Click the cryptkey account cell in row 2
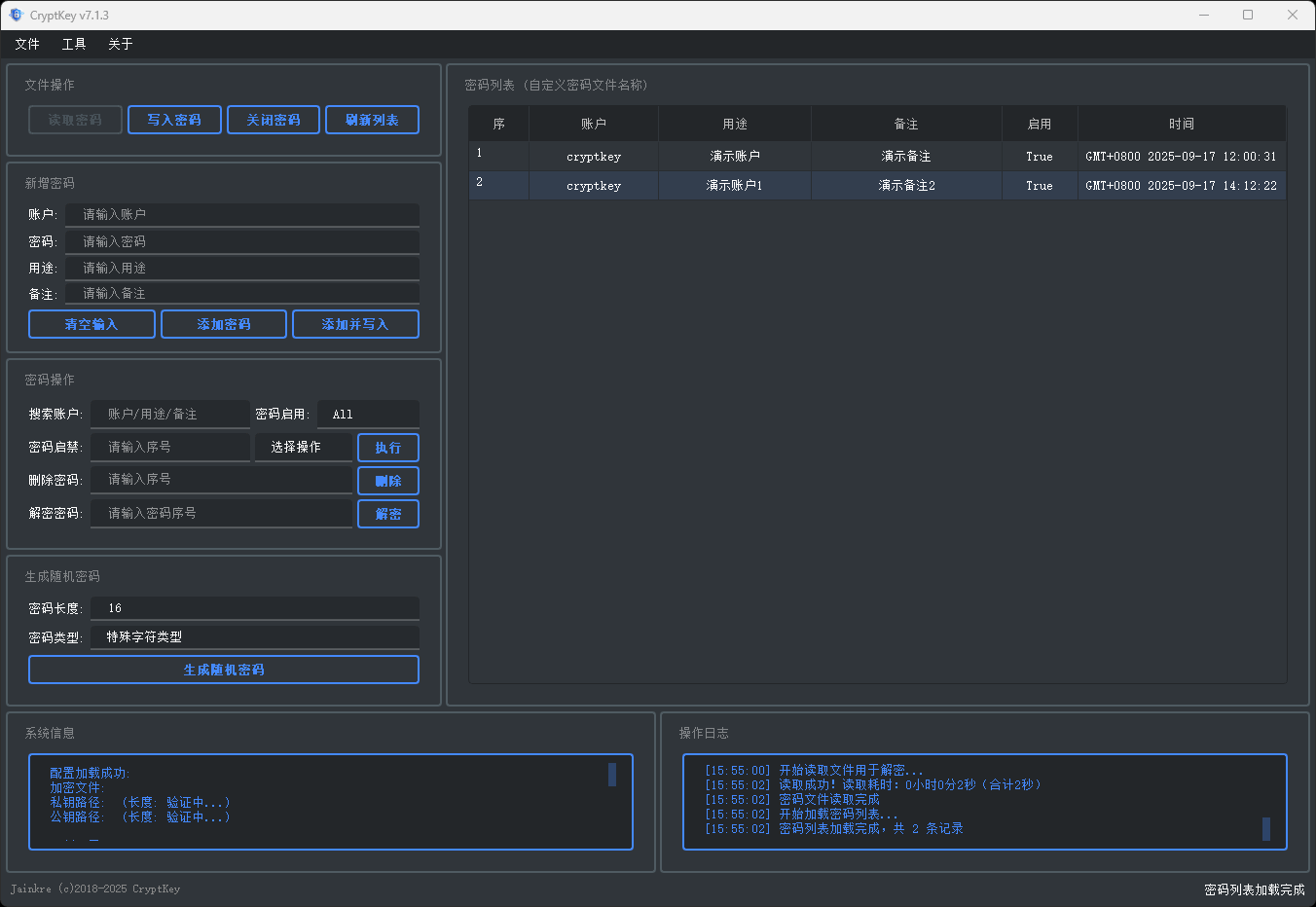1316x907 pixels. tap(594, 185)
